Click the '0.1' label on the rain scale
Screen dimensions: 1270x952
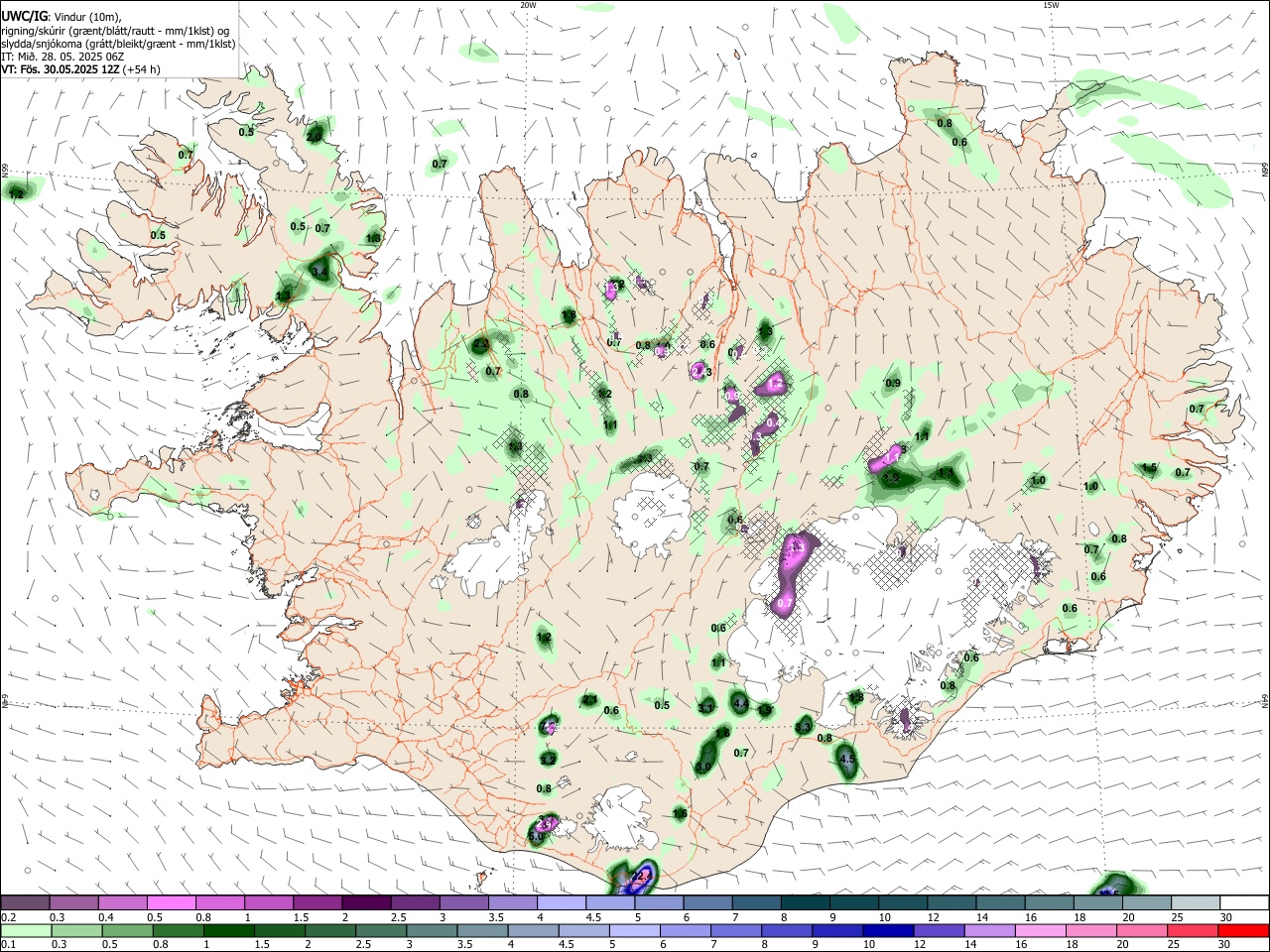(9, 944)
